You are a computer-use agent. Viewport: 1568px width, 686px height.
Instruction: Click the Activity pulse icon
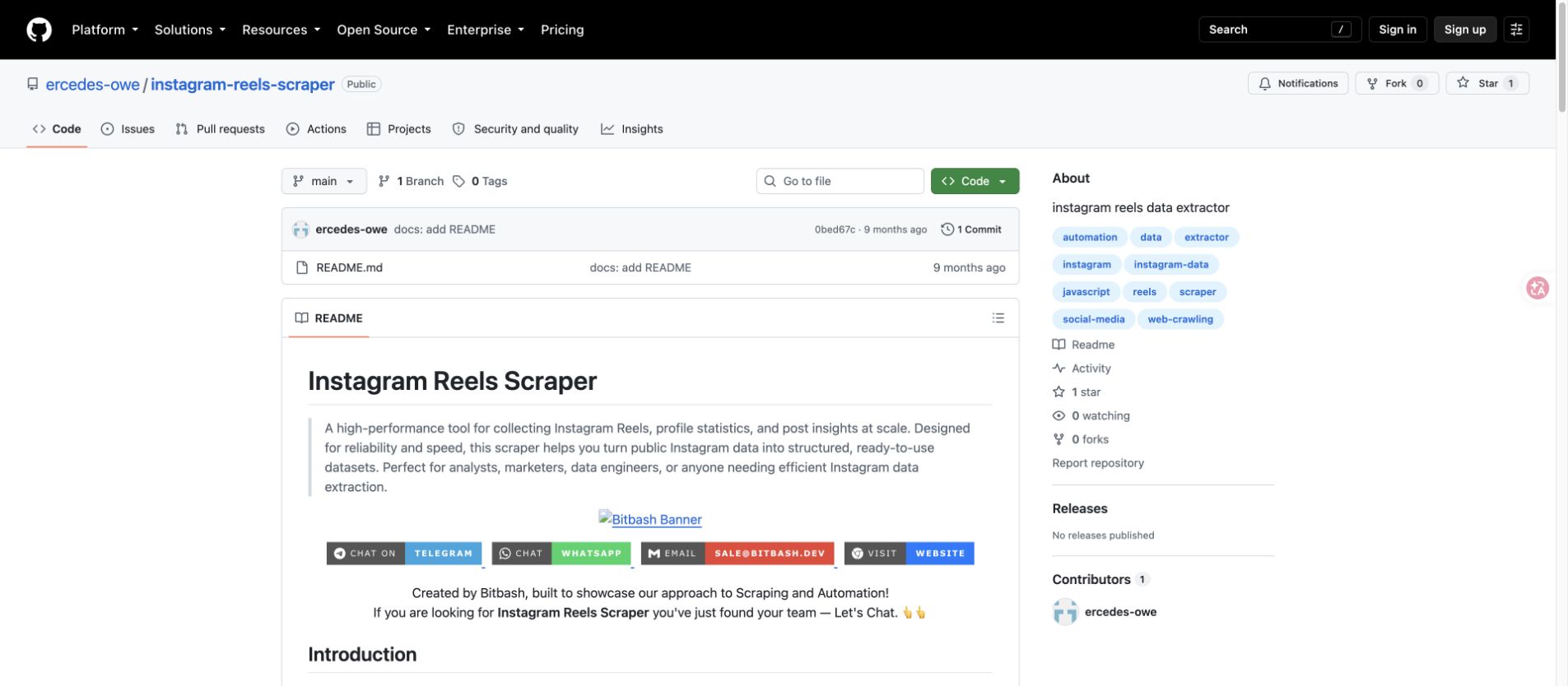(x=1059, y=368)
